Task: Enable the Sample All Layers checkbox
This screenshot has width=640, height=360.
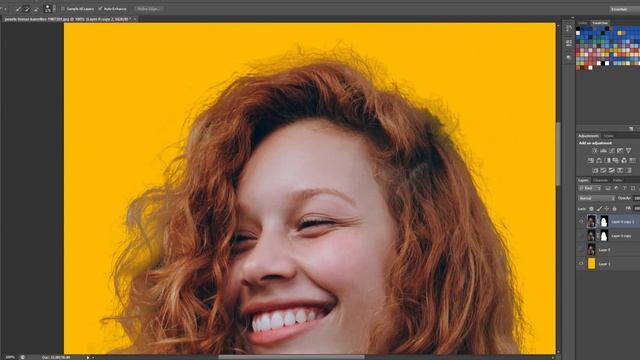Action: pyautogui.click(x=62, y=9)
